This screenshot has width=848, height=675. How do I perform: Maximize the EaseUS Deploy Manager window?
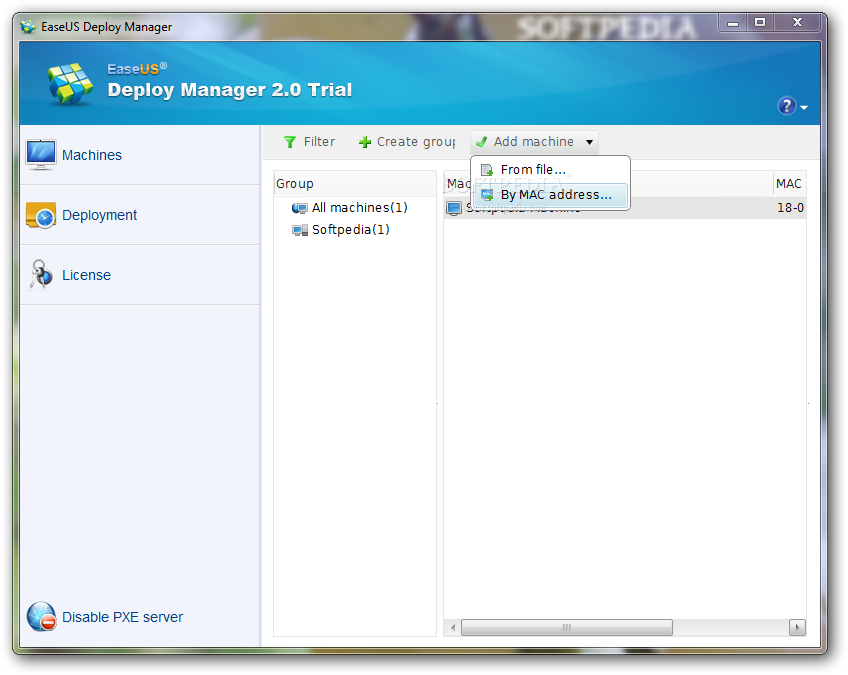click(760, 23)
